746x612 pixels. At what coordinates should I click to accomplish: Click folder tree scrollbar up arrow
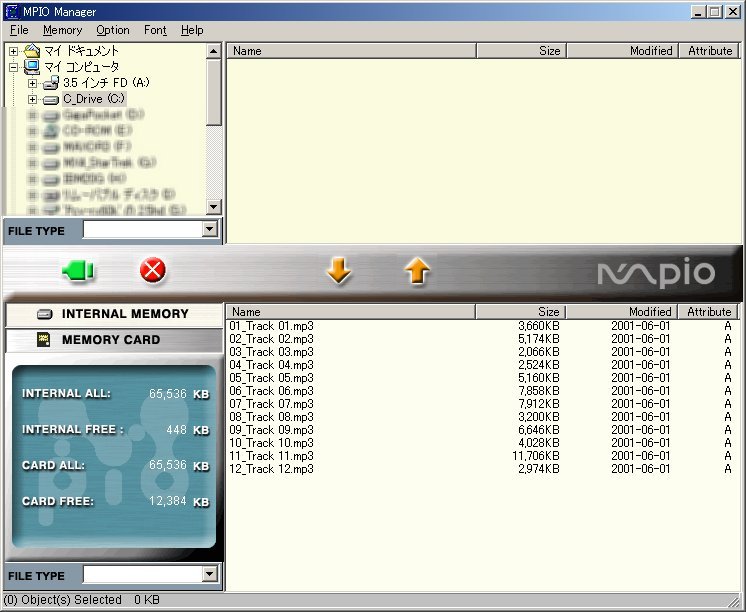click(x=214, y=51)
